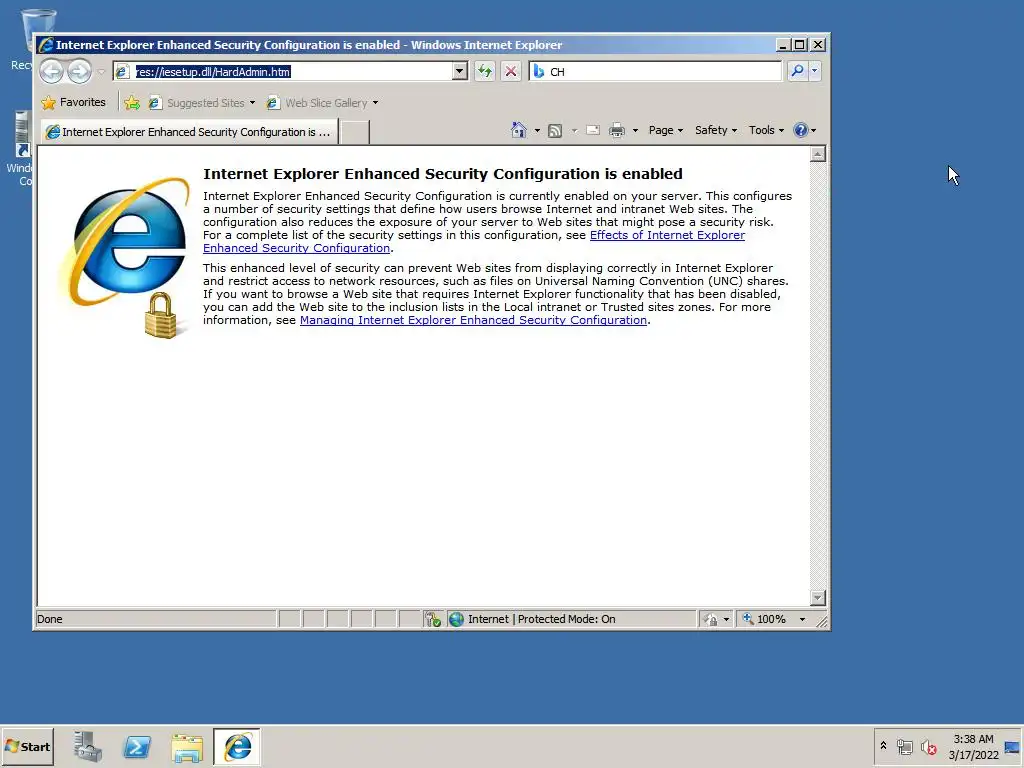Click Add to Favorites Bar star icon

tap(132, 103)
